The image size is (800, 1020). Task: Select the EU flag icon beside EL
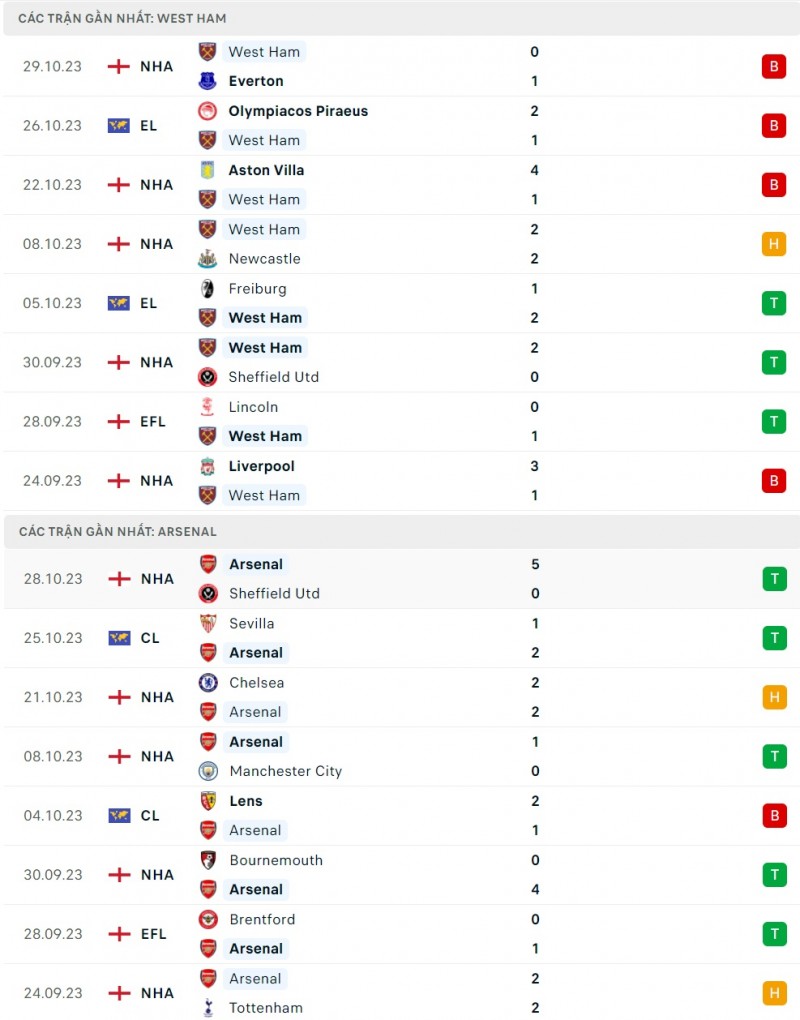(119, 125)
